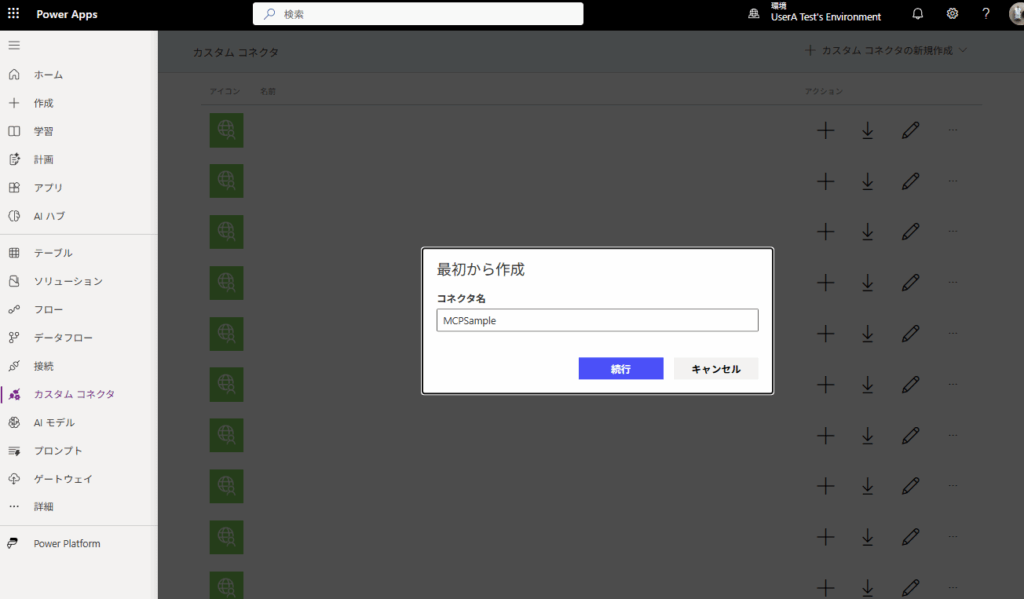
Task: Open the UserA Test's Environment picker
Action: coord(816,13)
